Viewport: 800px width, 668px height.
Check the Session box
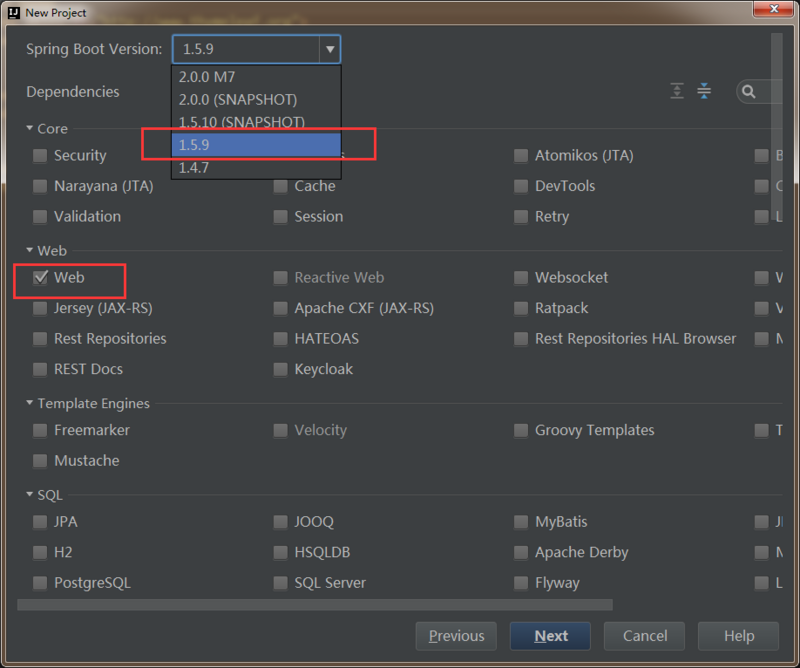click(280, 217)
